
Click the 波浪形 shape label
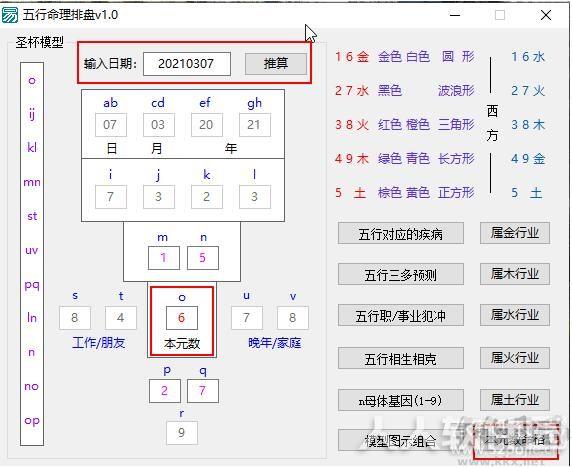point(456,90)
